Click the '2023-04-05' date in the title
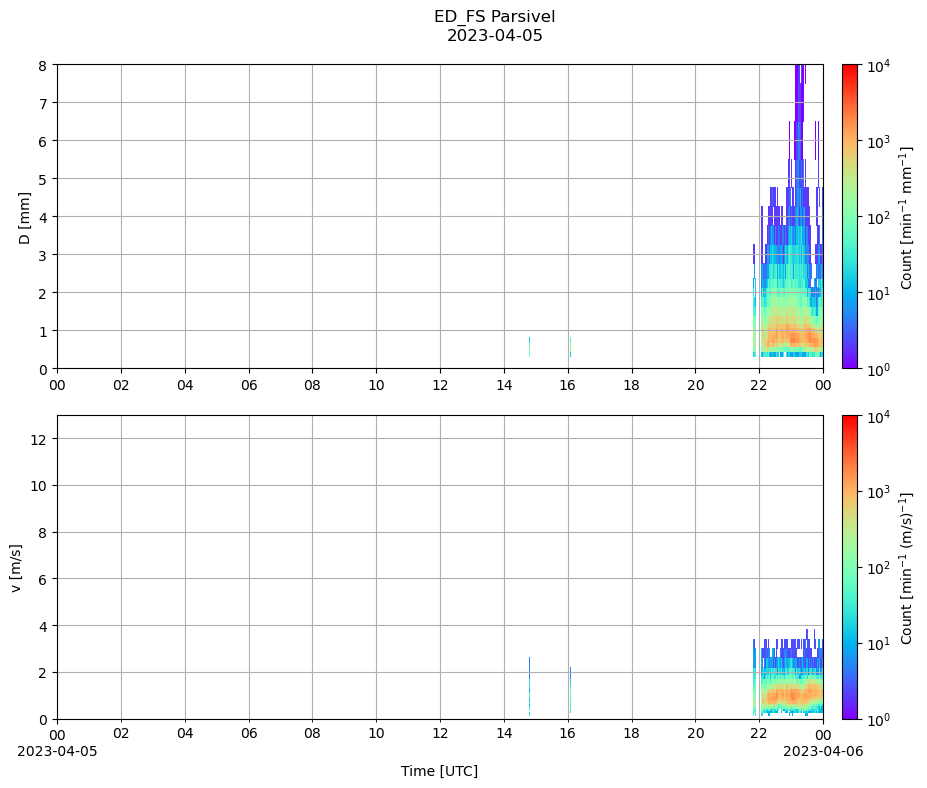 pos(494,35)
